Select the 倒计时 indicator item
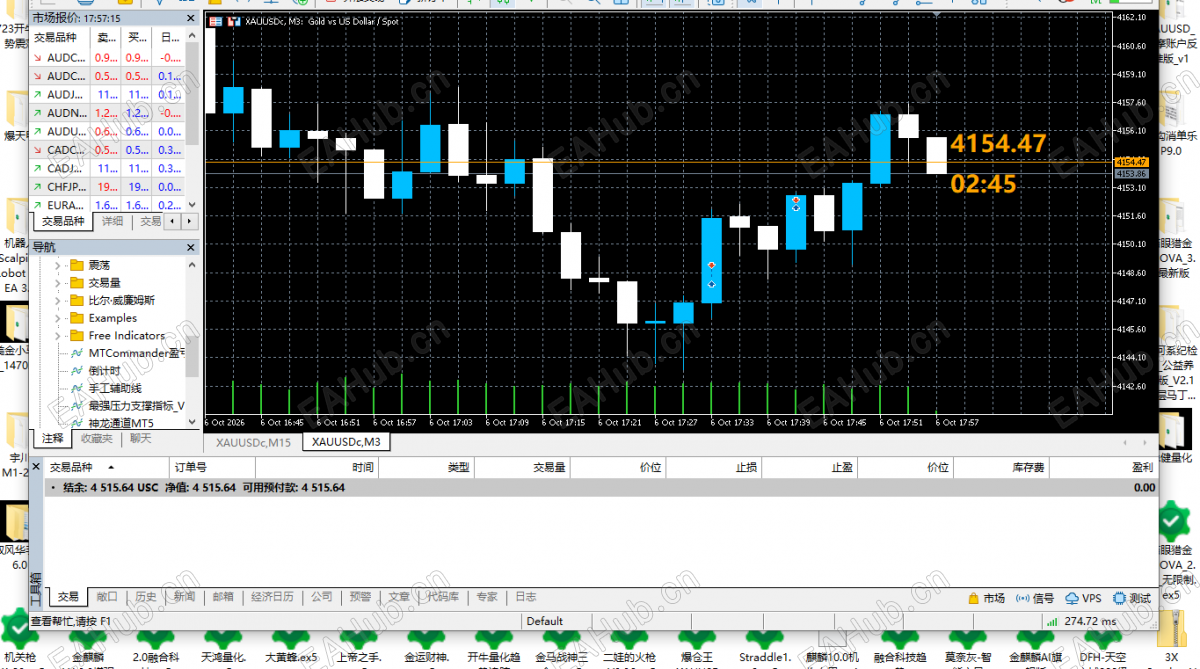The width and height of the screenshot is (1200, 669). 105,370
